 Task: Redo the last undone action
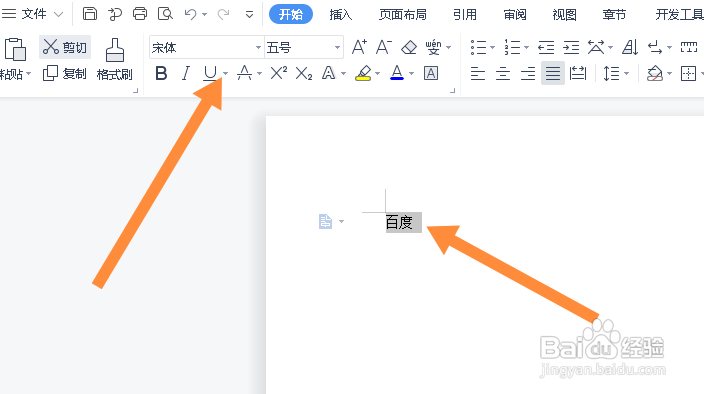pos(223,14)
